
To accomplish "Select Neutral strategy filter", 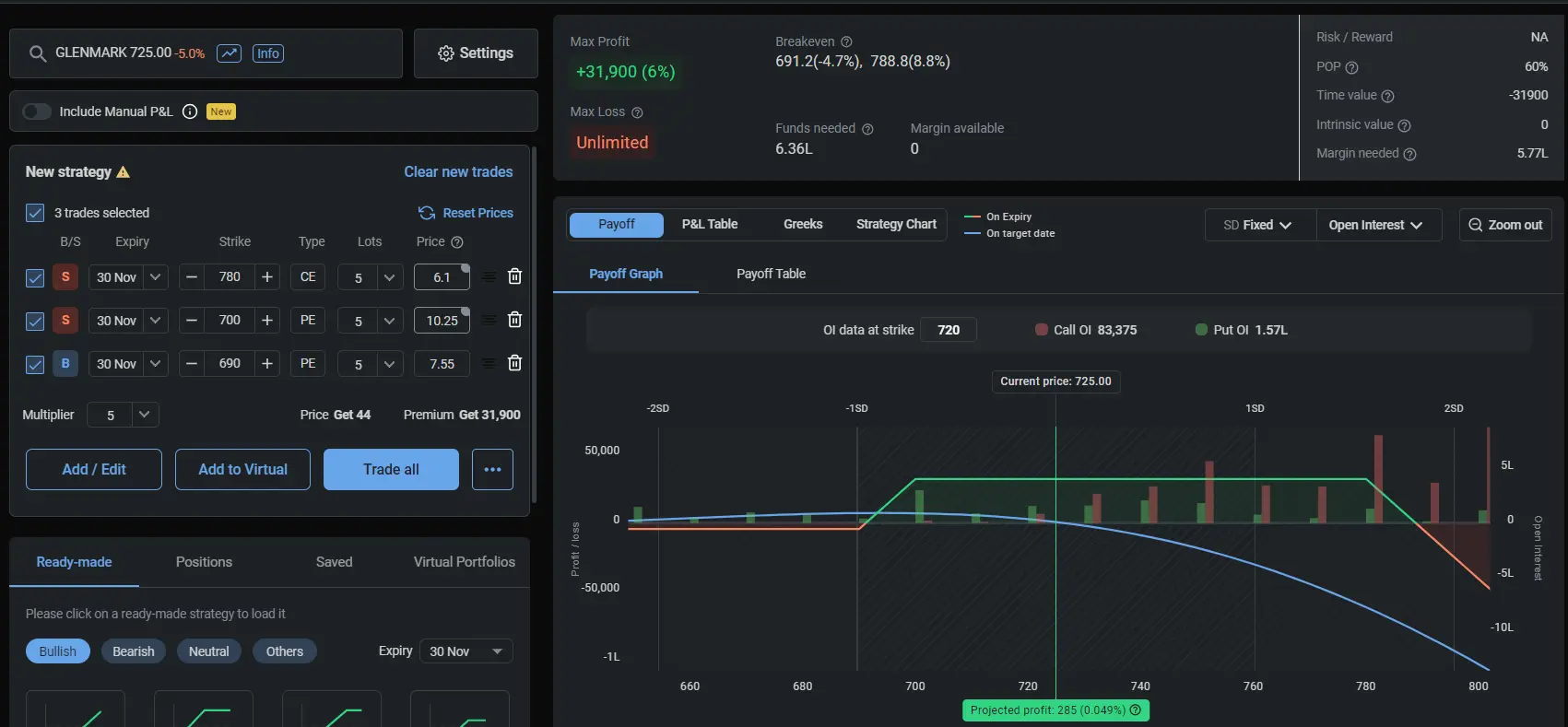I will coord(209,651).
